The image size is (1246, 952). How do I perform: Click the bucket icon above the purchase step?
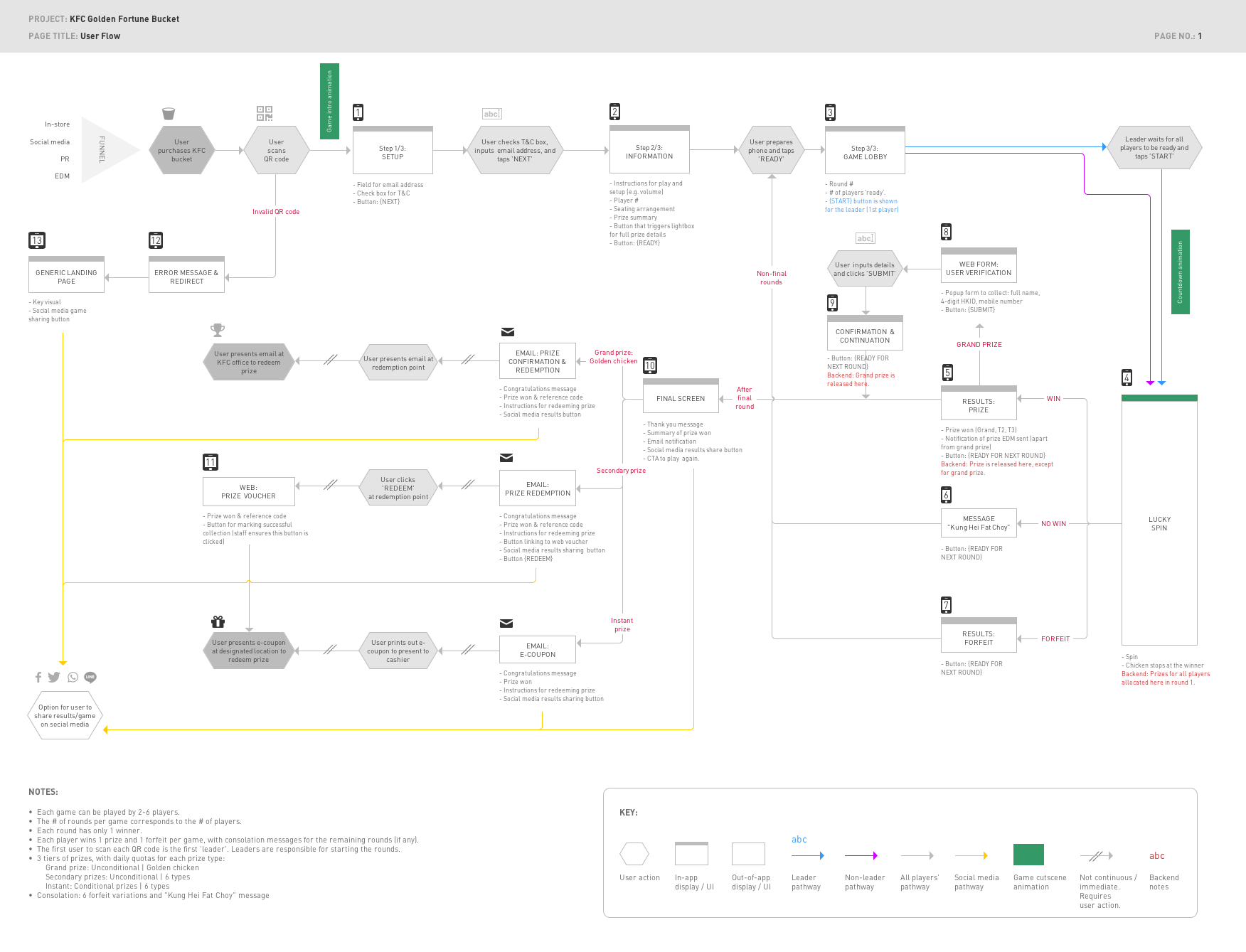[169, 114]
